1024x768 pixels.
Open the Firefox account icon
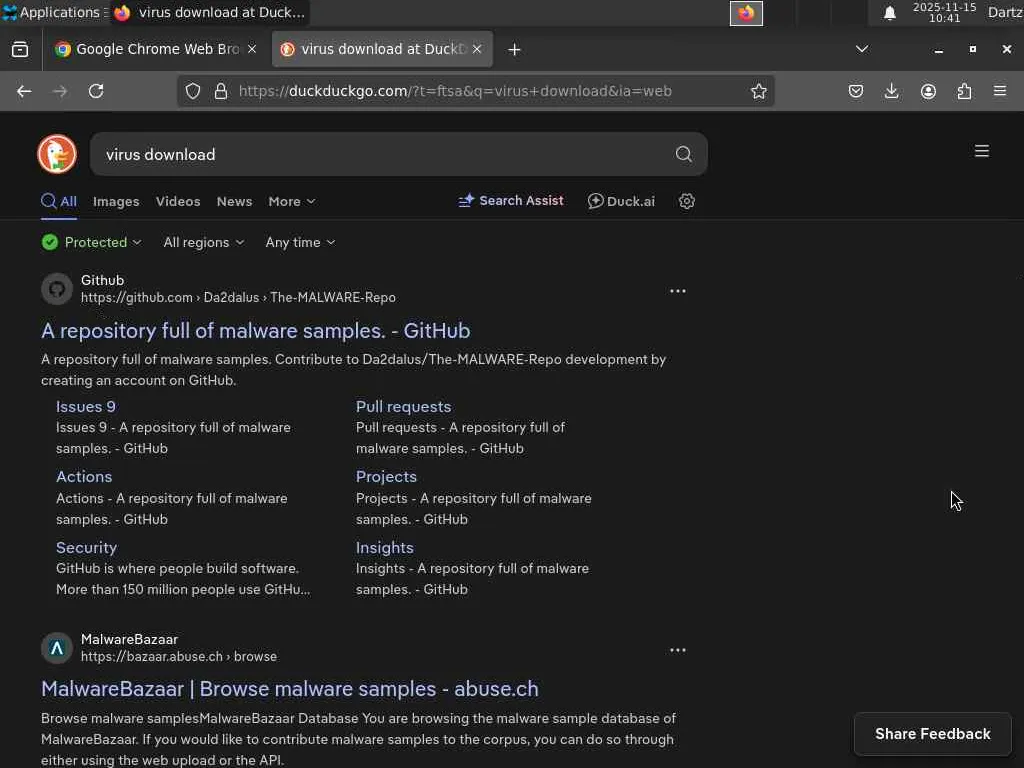click(928, 91)
